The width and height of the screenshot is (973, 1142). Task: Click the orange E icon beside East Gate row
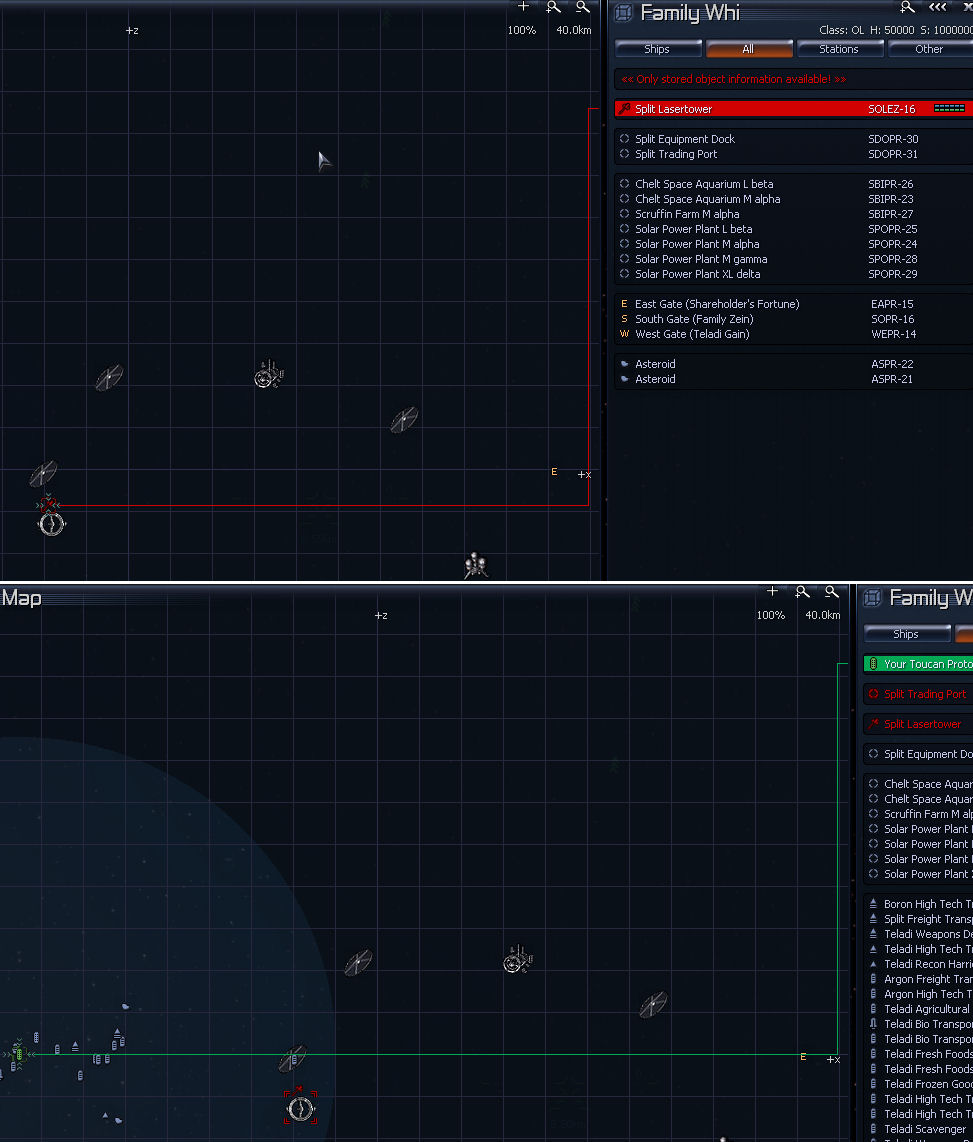624,304
